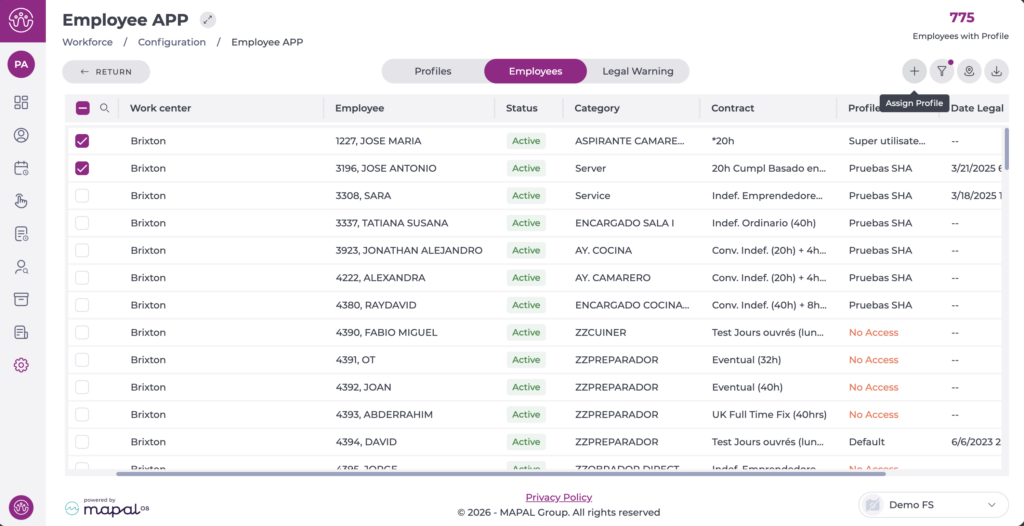Click the horizontal scrollbar under the table

click(500, 473)
